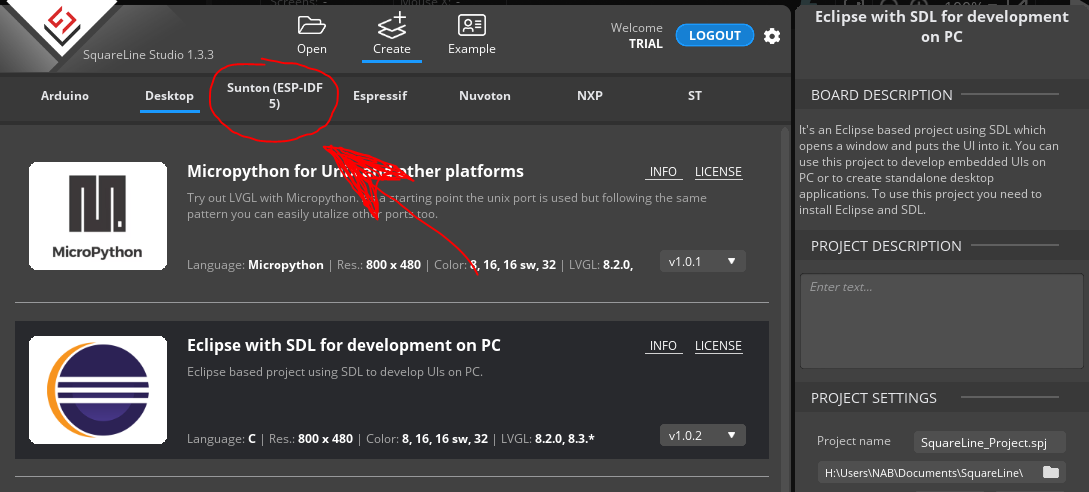Screen dimensions: 1089x492
Task: Open the Example projects icon
Action: coord(472,25)
